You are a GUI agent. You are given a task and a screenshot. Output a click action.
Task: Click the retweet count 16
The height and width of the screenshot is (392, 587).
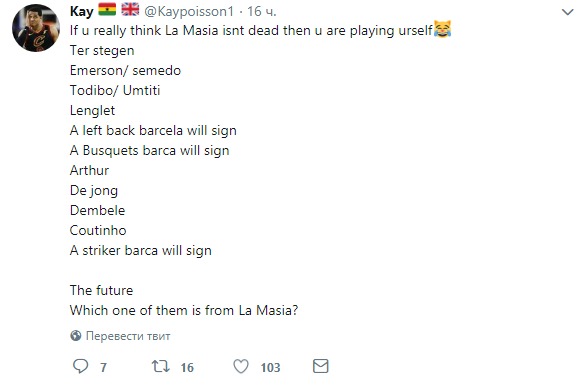tap(187, 367)
